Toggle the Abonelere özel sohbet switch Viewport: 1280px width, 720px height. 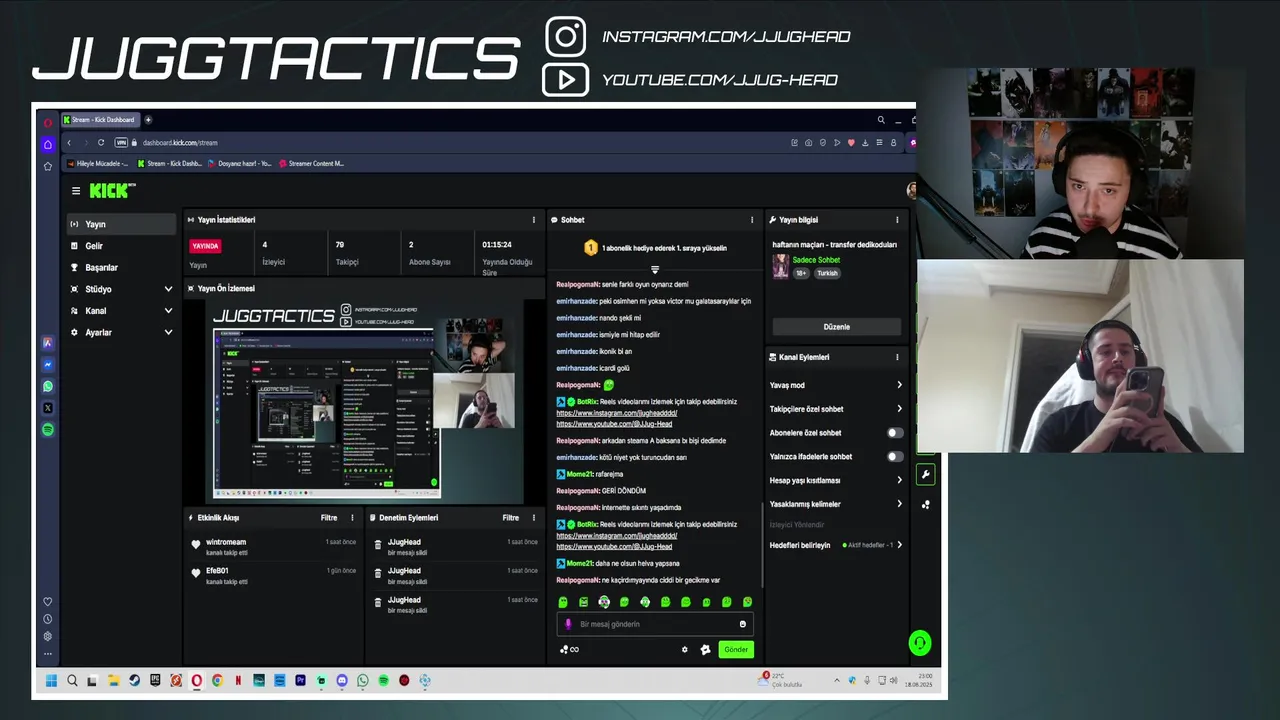(895, 433)
